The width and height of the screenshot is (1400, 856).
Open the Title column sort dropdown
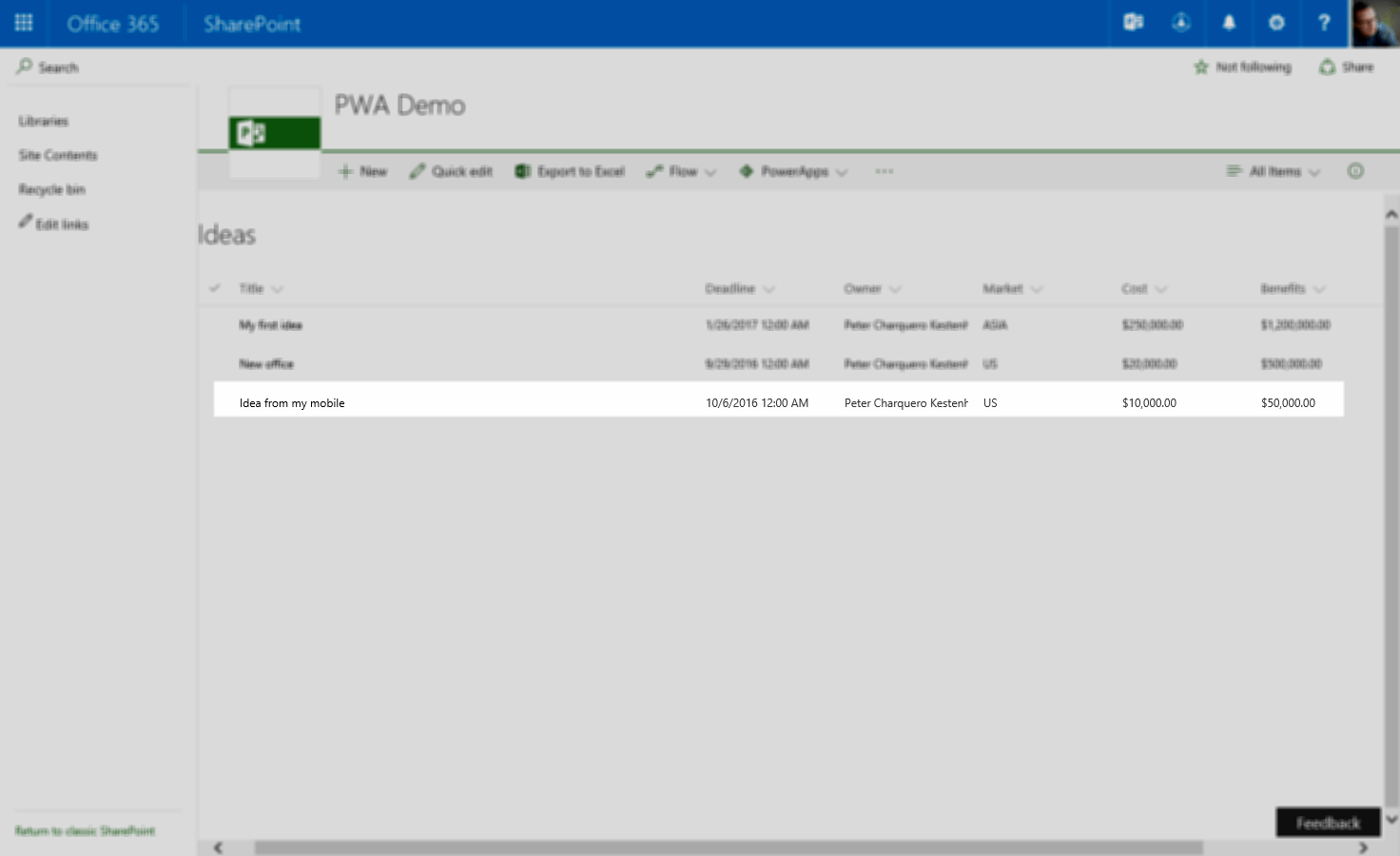click(x=277, y=288)
